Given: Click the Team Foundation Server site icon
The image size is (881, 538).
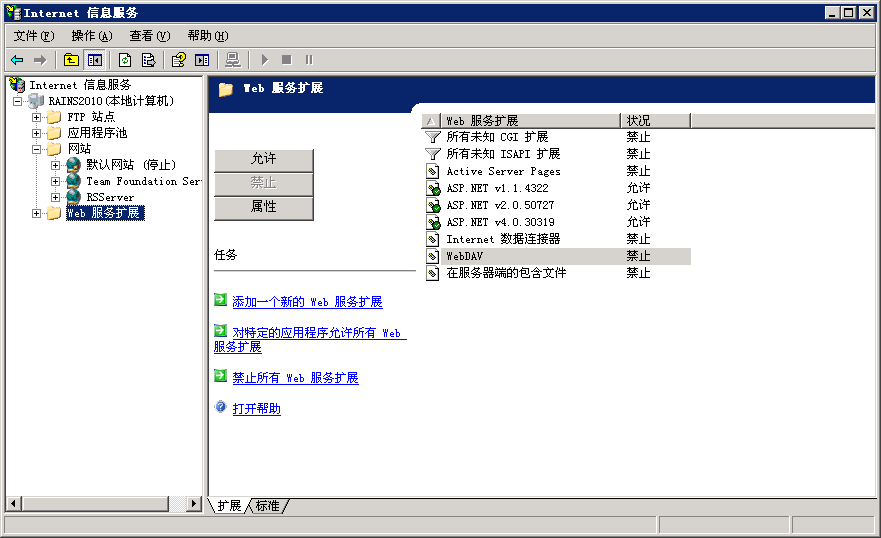Looking at the screenshot, I should click(x=74, y=181).
